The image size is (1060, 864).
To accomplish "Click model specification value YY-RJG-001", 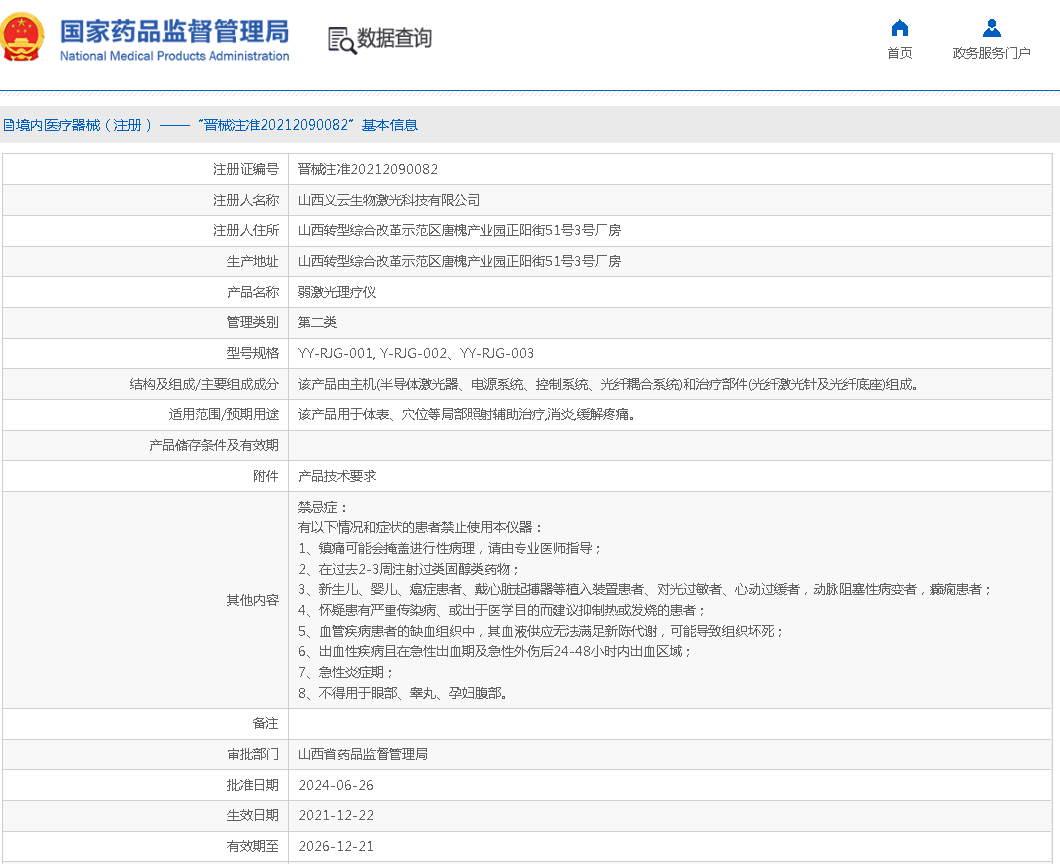I will tap(336, 353).
